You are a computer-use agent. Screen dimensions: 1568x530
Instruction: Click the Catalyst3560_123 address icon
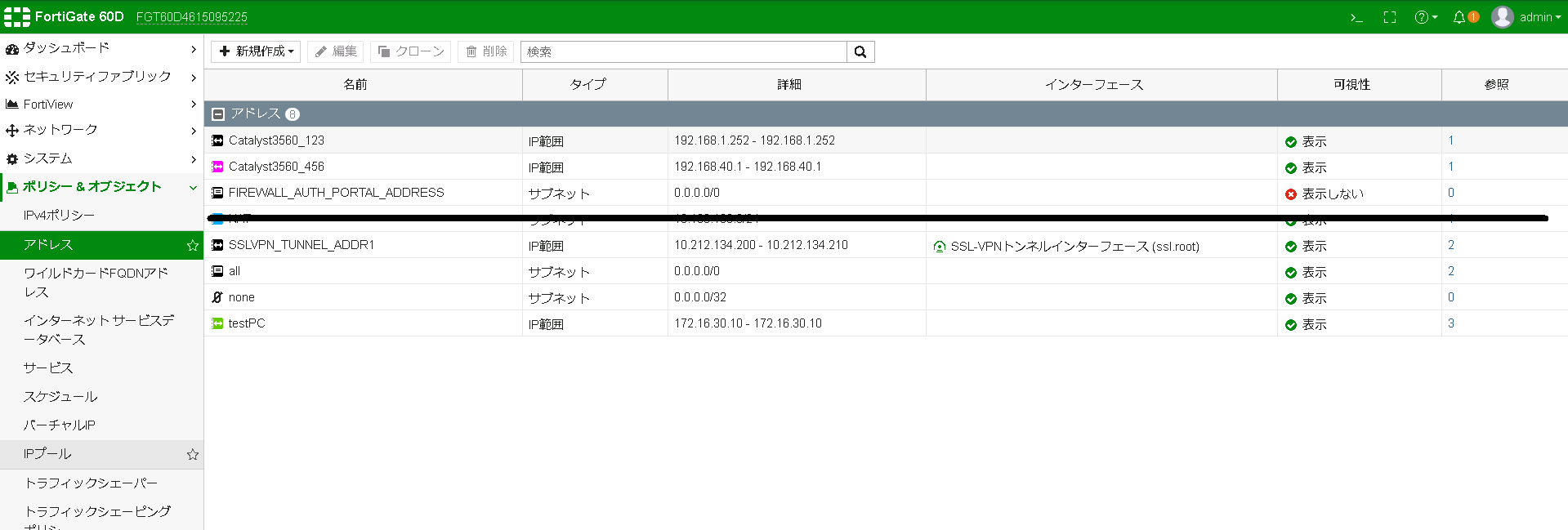pyautogui.click(x=217, y=140)
